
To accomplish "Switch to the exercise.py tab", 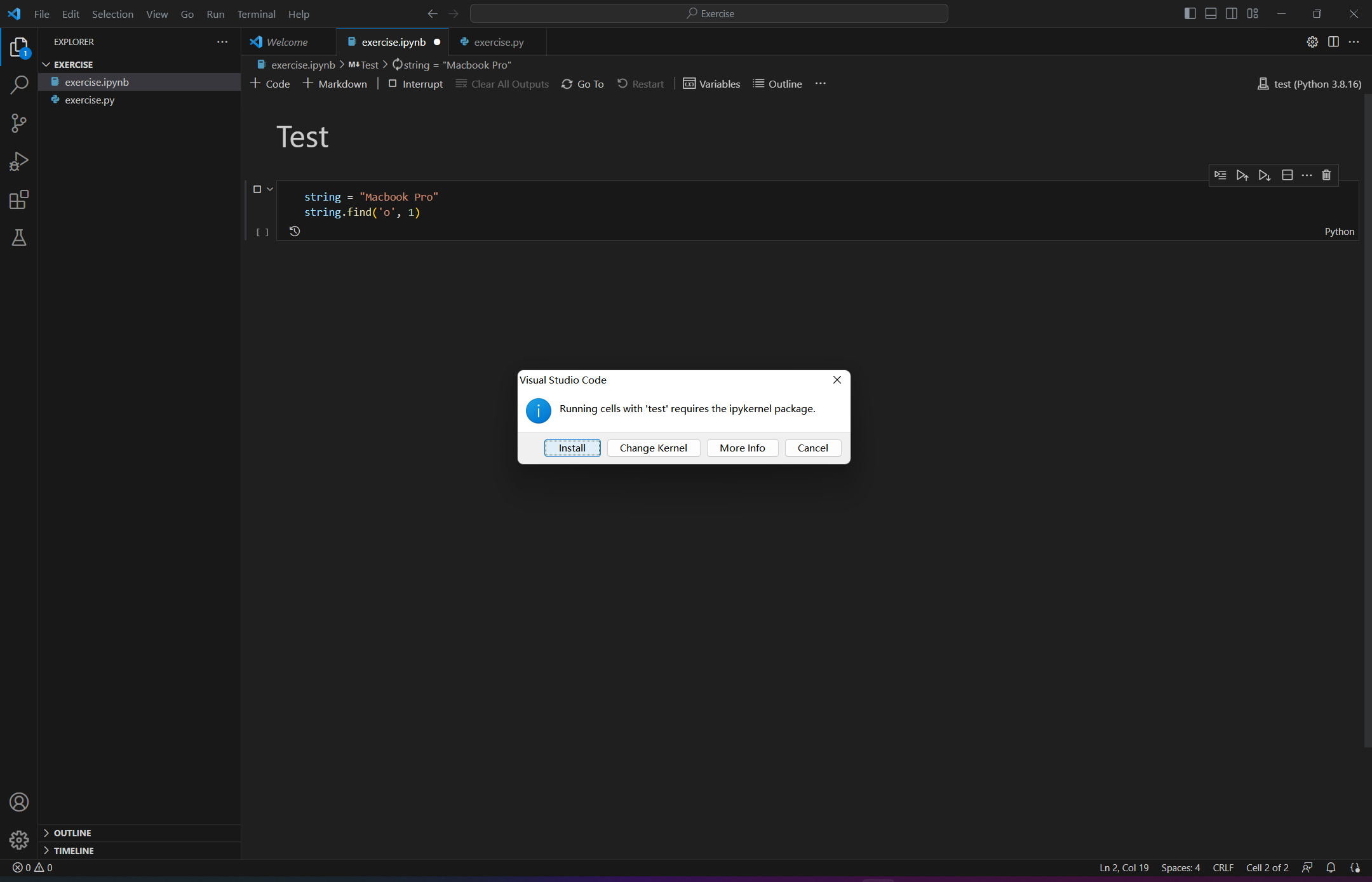I will pyautogui.click(x=499, y=42).
